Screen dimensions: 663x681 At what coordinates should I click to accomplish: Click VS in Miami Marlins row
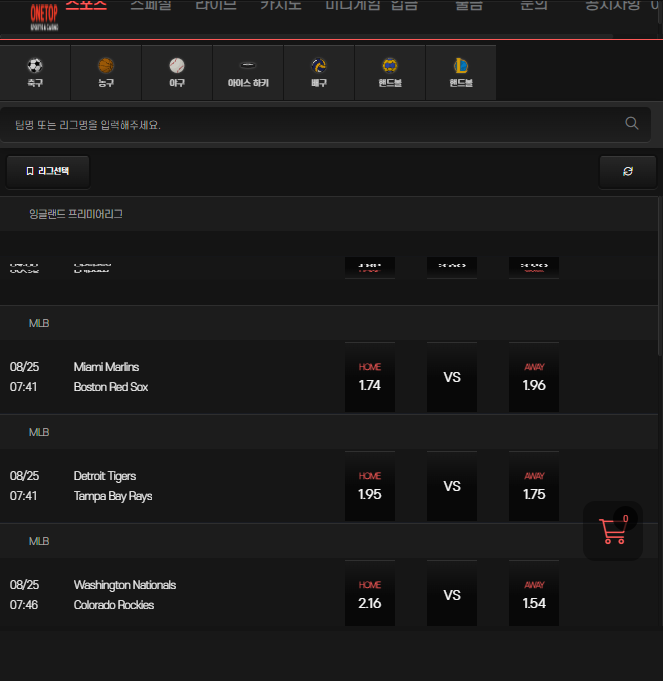pos(452,377)
